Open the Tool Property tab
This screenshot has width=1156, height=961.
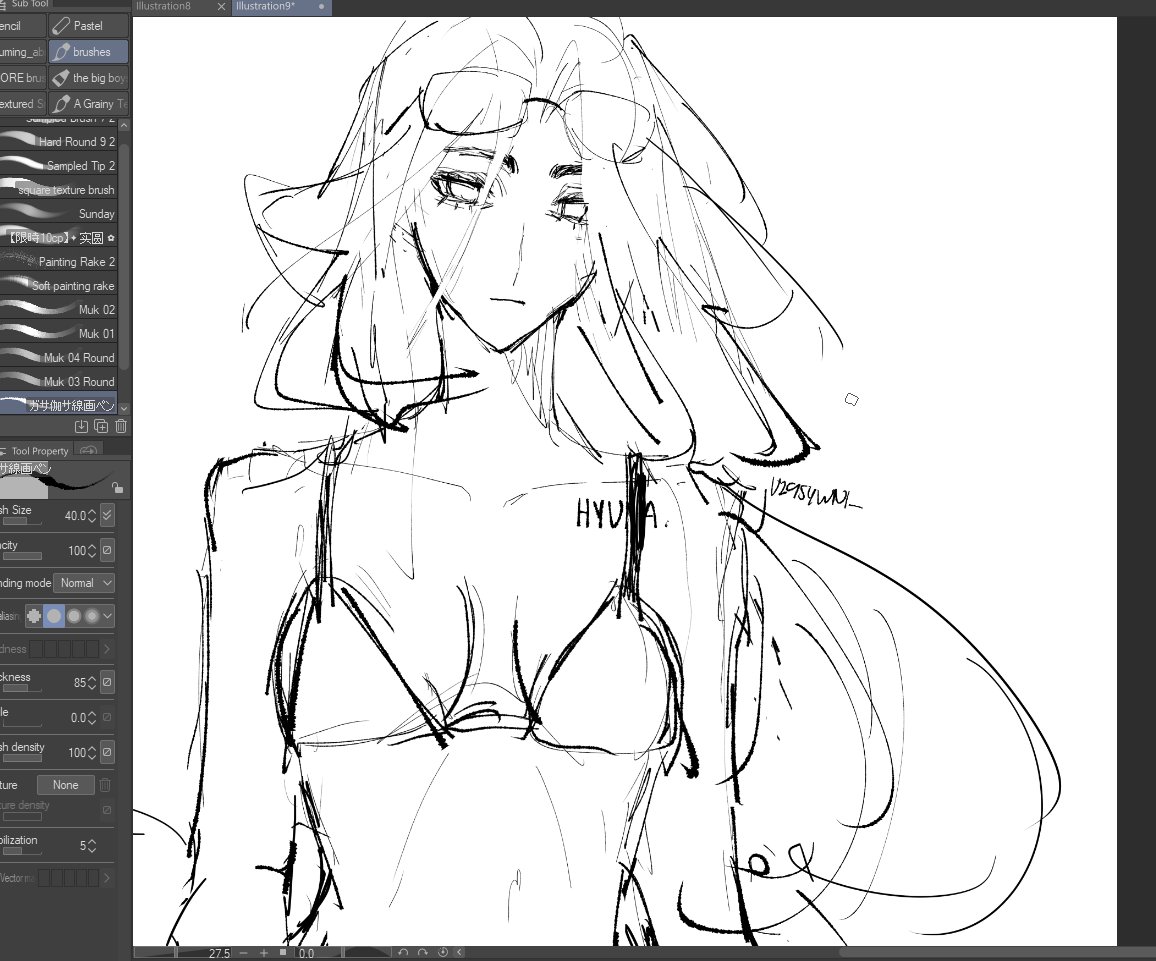(x=39, y=450)
